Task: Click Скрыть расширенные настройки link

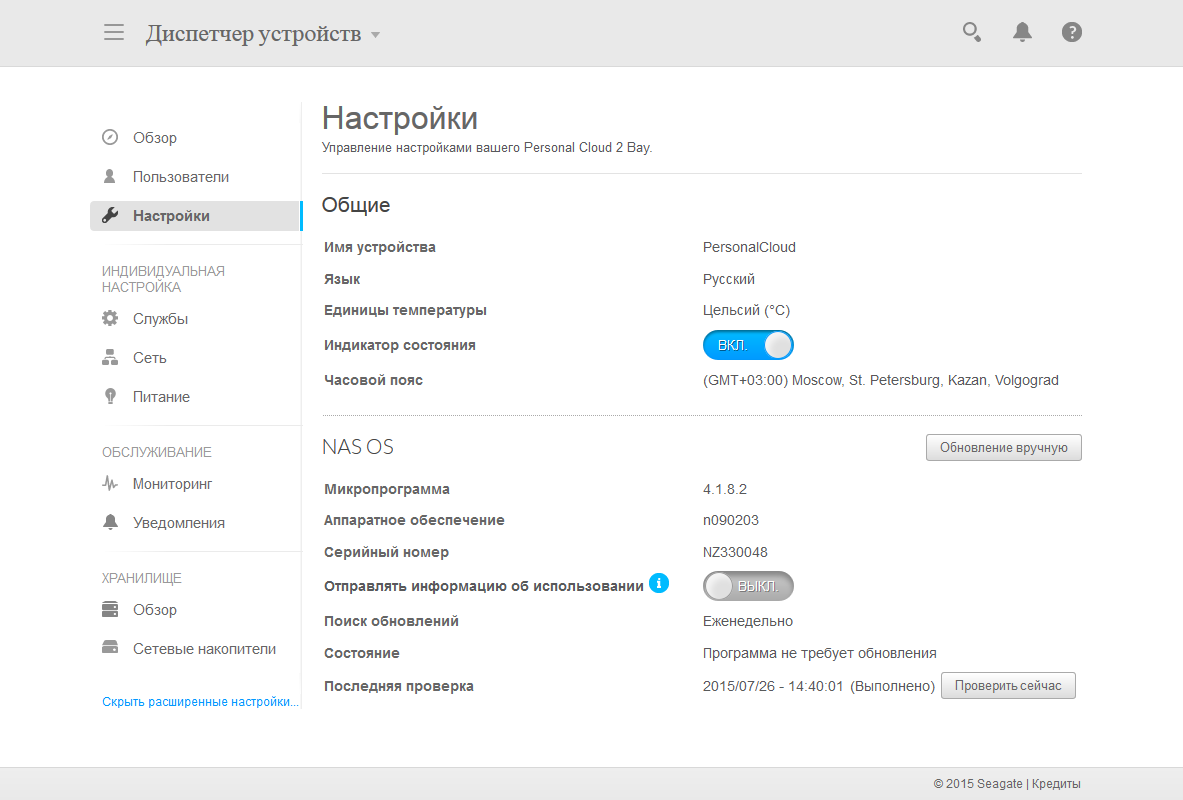Action: (201, 702)
